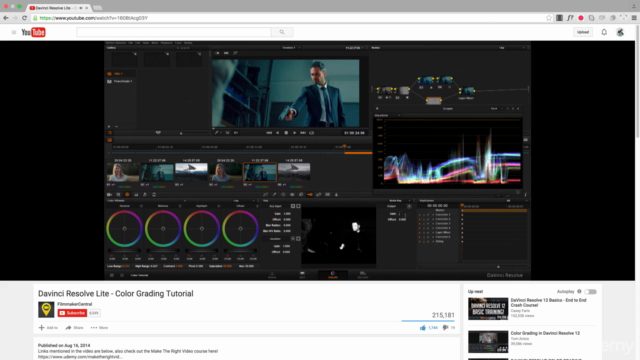Open DaVinci Resolve 12 Basics video thumbnail
Image resolution: width=640 pixels, height=360 pixels.
488,309
